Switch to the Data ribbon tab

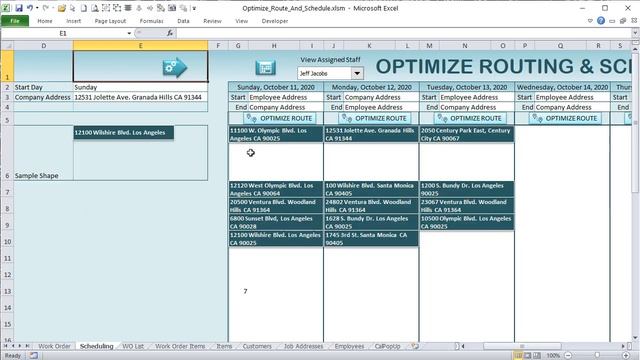(183, 21)
